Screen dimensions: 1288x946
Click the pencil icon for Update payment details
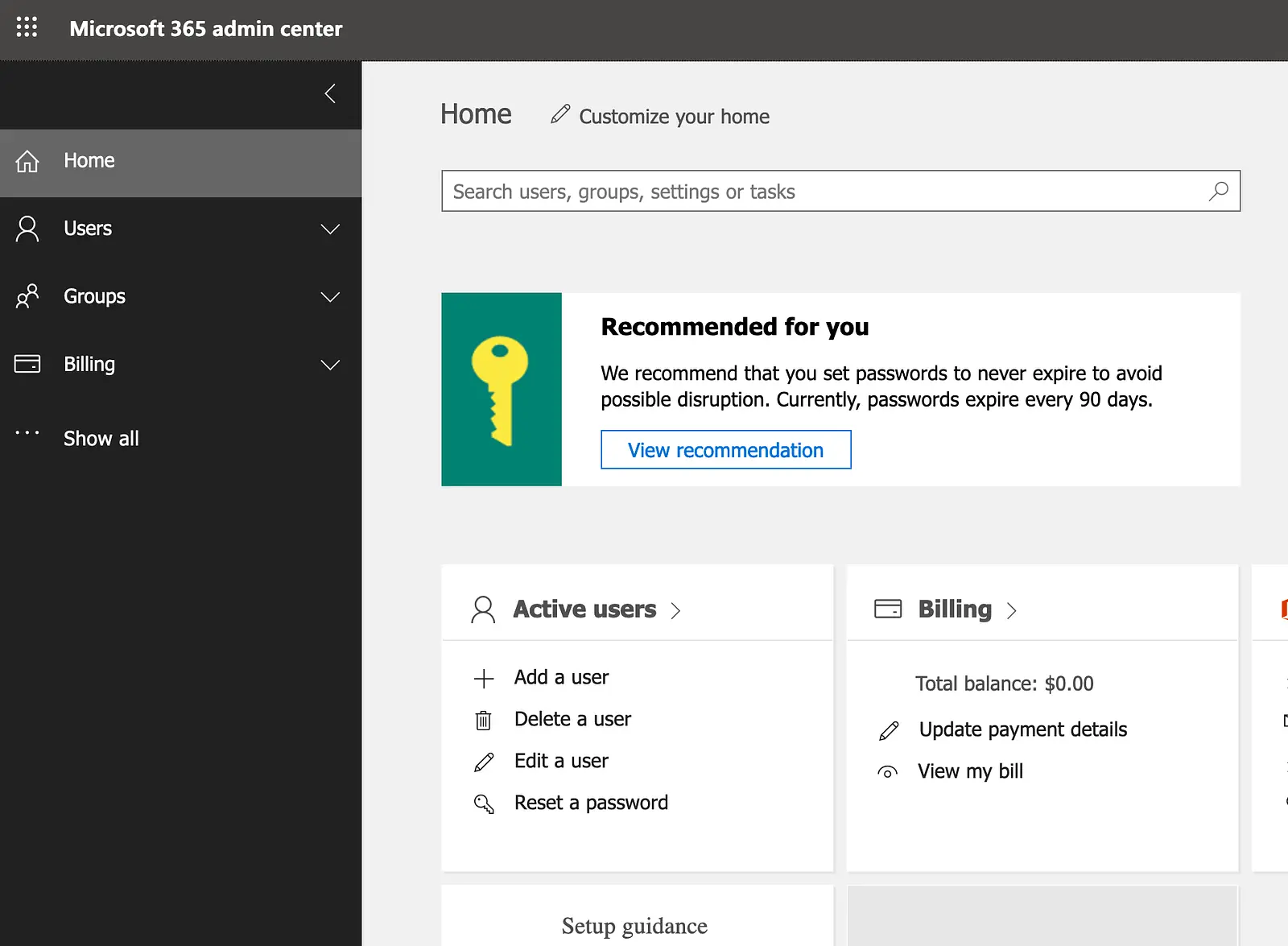click(x=889, y=731)
